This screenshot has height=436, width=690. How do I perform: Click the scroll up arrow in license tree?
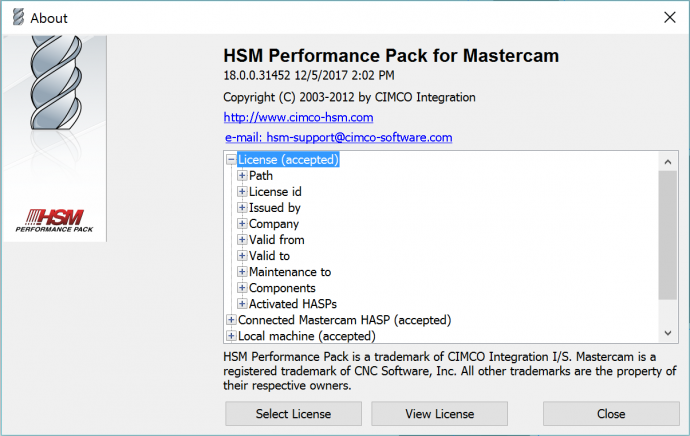point(668,162)
